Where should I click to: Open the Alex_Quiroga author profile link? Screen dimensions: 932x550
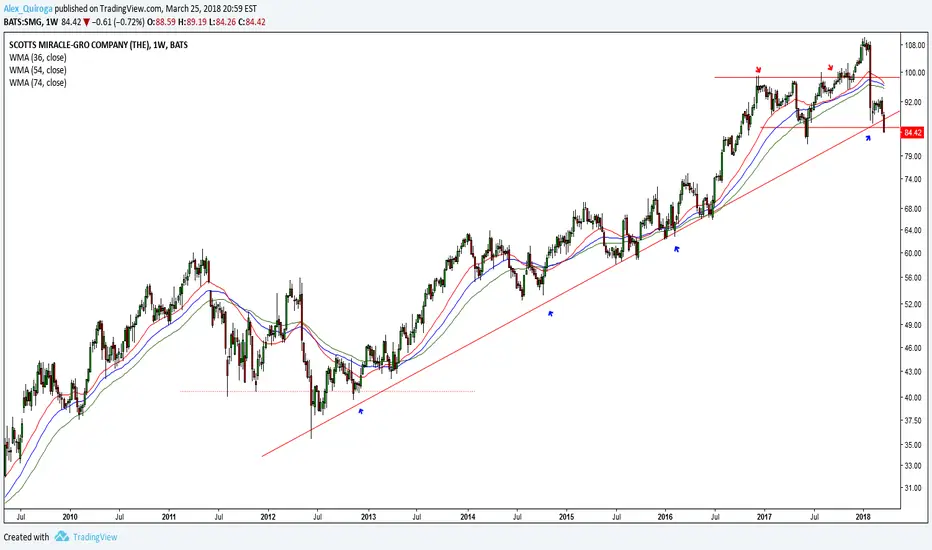coord(28,10)
